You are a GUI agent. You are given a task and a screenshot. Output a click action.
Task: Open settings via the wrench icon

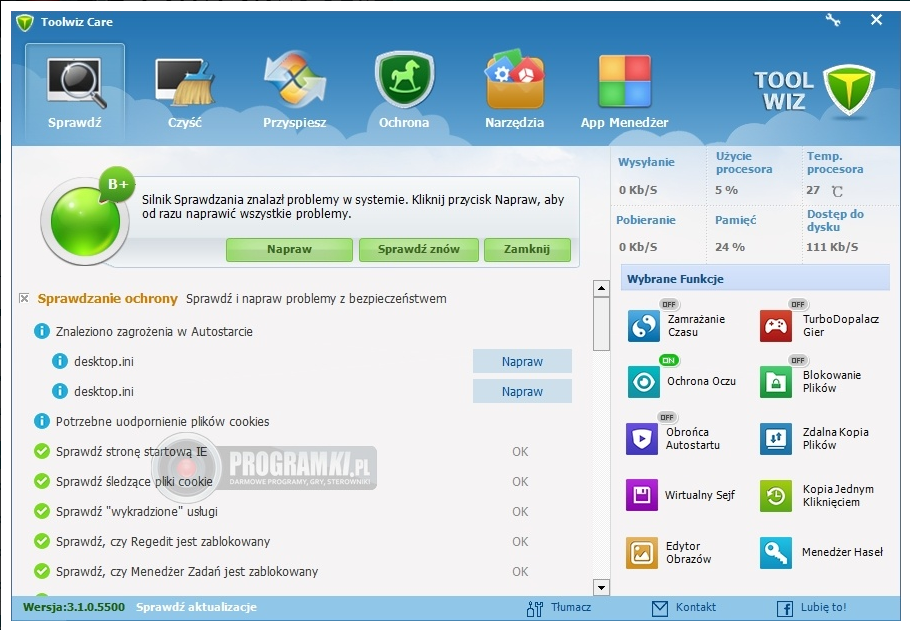(x=833, y=20)
